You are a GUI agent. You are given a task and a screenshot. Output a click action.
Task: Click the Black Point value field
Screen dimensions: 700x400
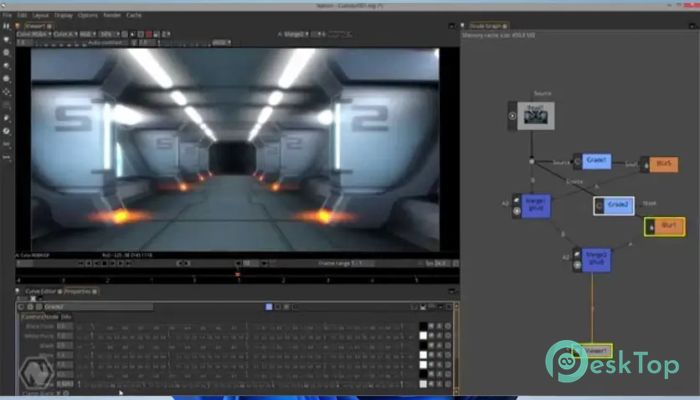pyautogui.click(x=65, y=327)
